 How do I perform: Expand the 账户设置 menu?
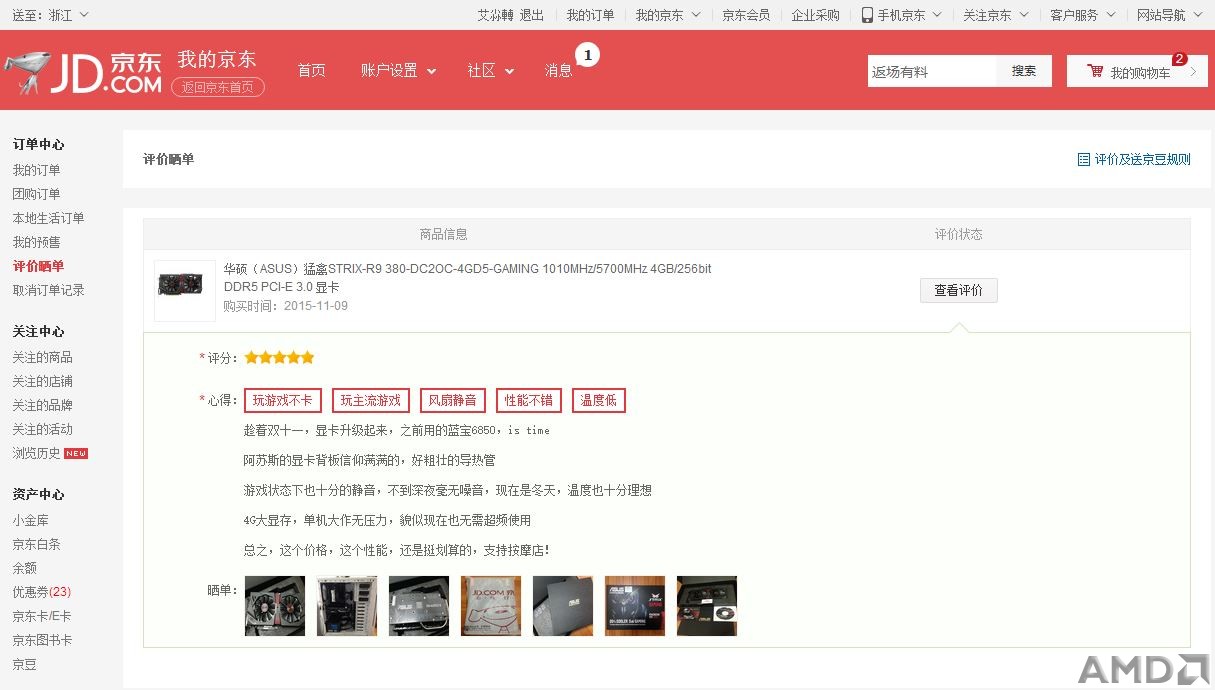(x=399, y=71)
